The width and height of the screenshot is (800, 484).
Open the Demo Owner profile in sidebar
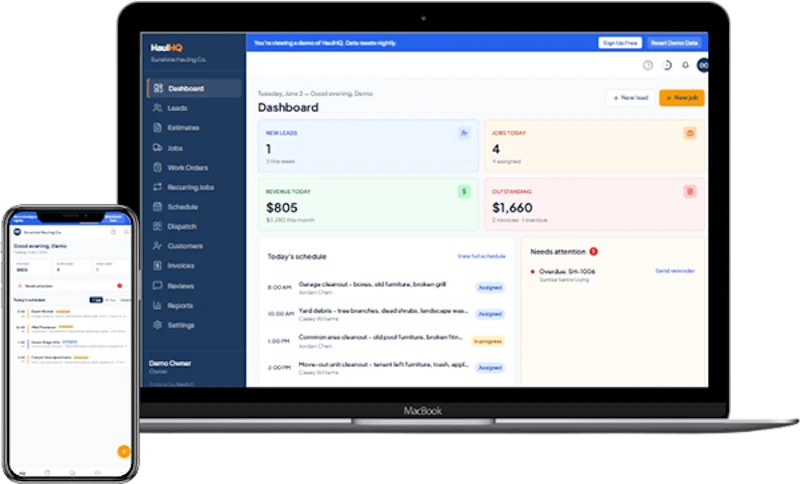tap(170, 366)
